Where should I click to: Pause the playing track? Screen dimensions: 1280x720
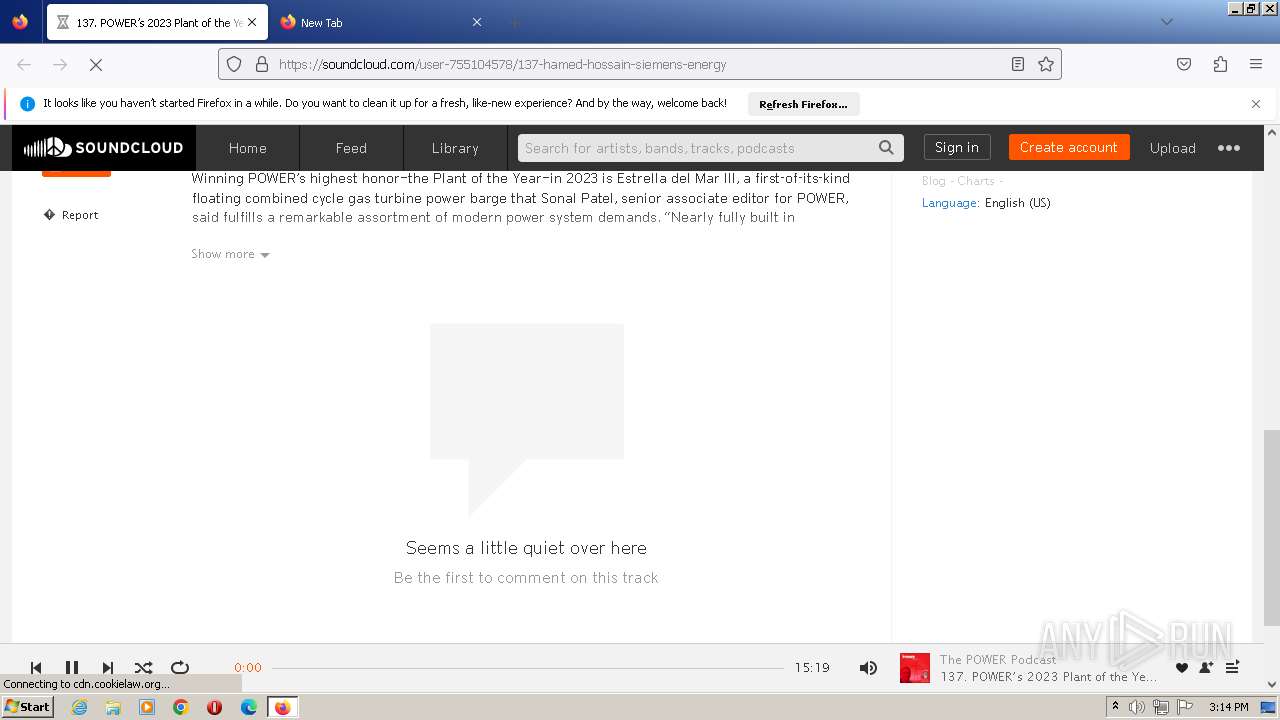[72, 668]
